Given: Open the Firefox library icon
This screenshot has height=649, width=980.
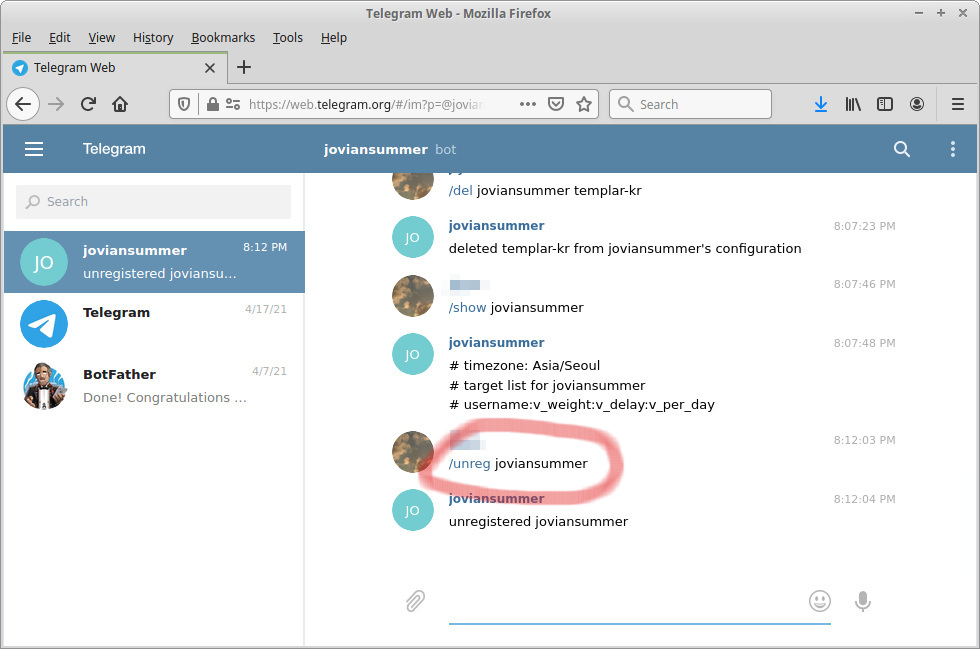Looking at the screenshot, I should [x=852, y=104].
